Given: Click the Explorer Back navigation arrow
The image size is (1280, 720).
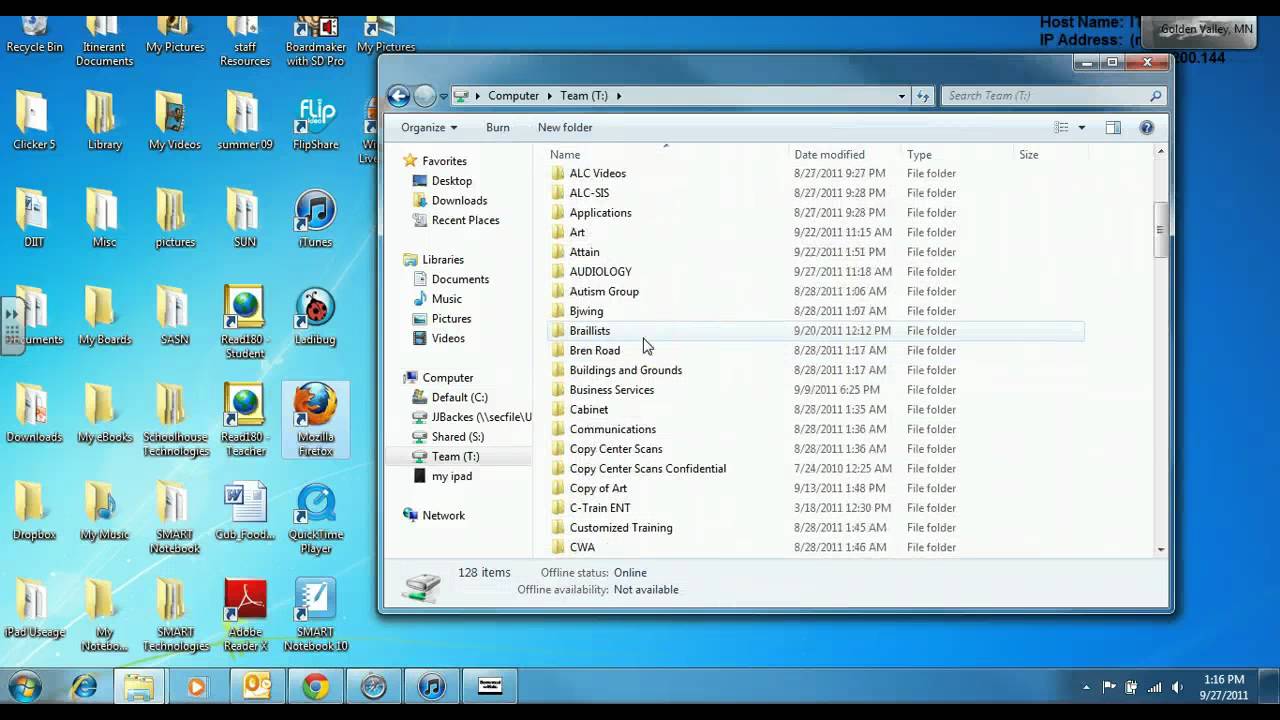Looking at the screenshot, I should 398,96.
